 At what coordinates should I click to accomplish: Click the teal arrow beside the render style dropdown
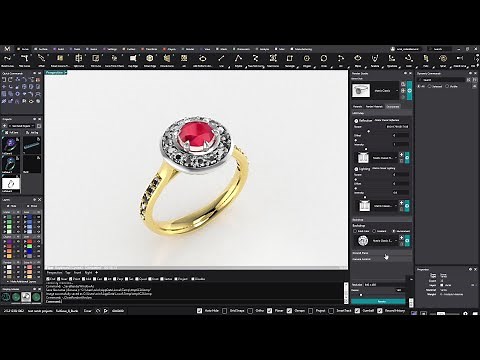409,91
